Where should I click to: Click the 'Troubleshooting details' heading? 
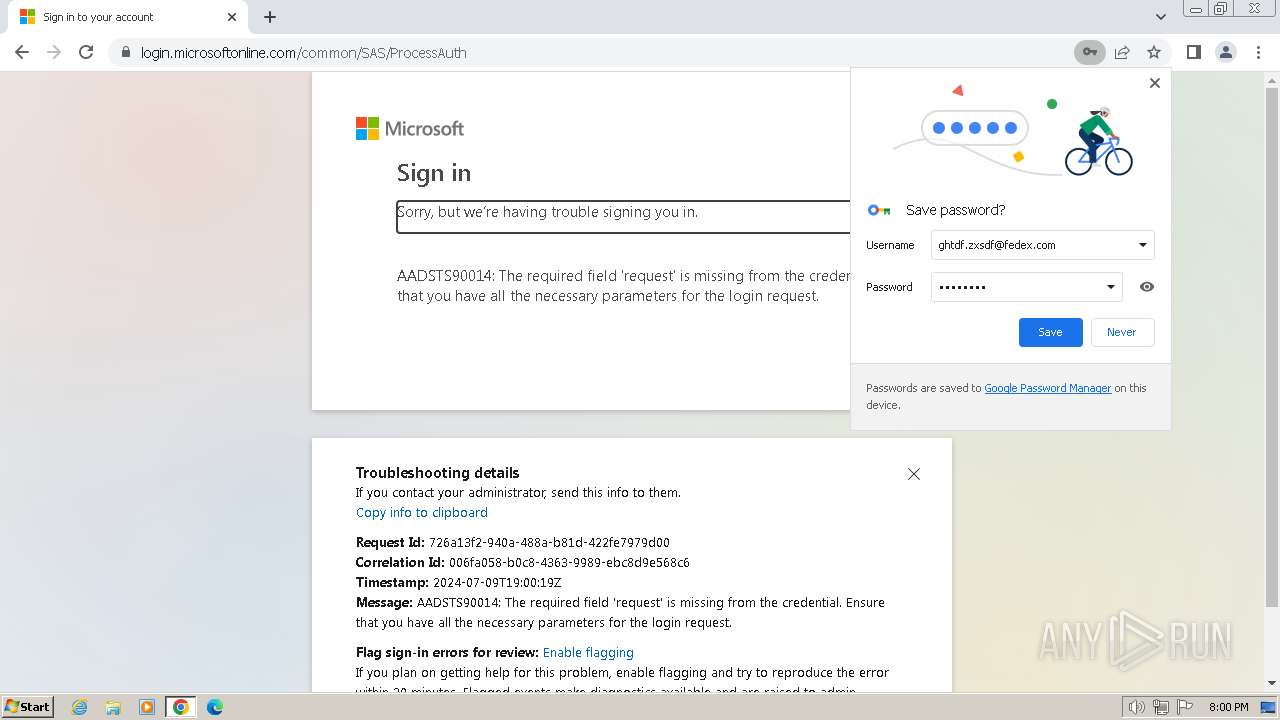pyautogui.click(x=438, y=472)
